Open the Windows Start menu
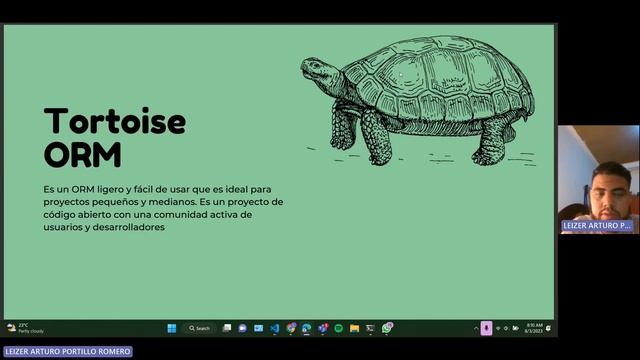Viewport: 640px width, 360px height. click(x=172, y=328)
